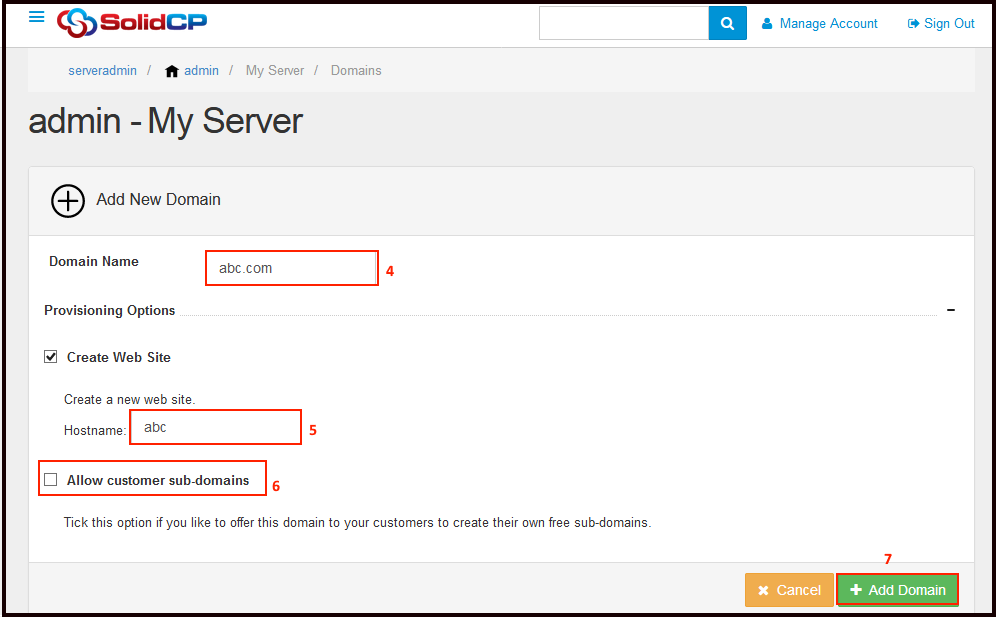Click the green Add Domain button
The height and width of the screenshot is (617, 996).
[897, 590]
